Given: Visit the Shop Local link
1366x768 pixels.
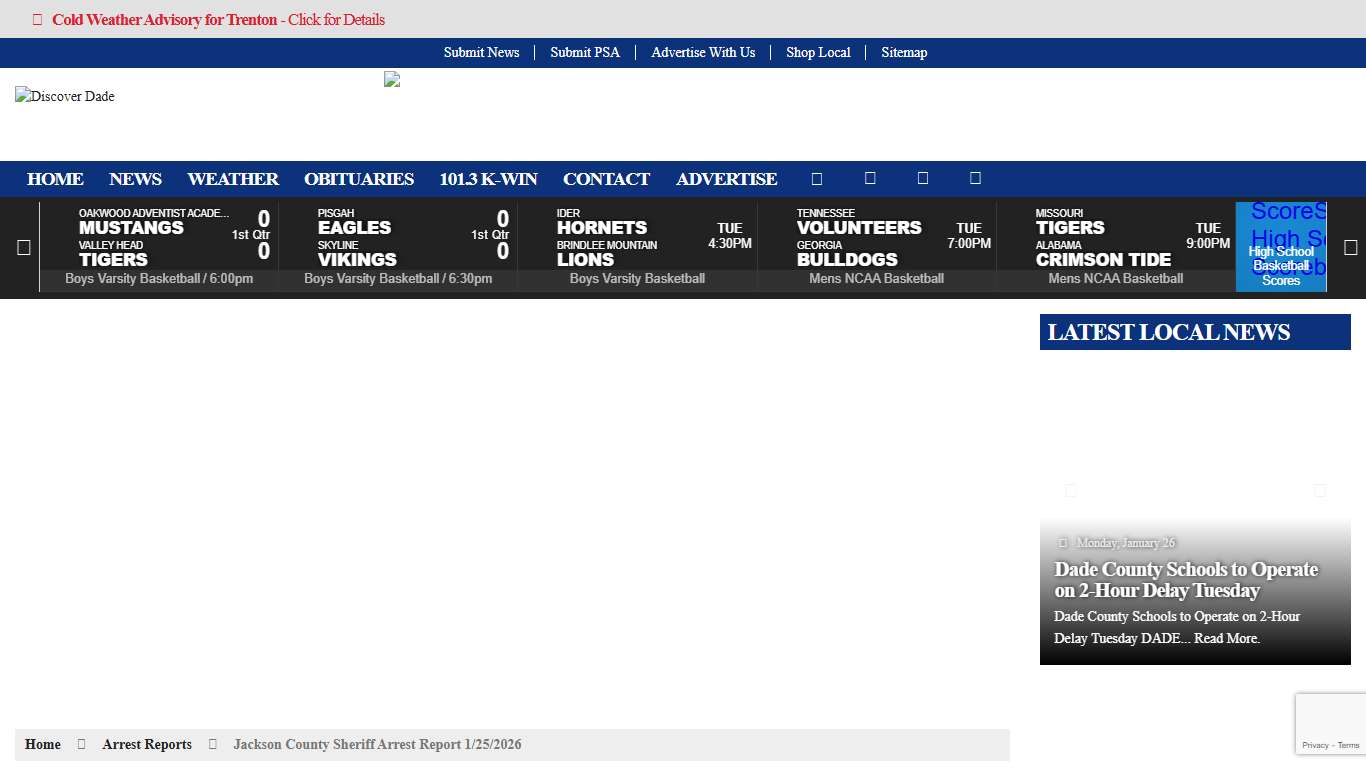Looking at the screenshot, I should point(818,53).
